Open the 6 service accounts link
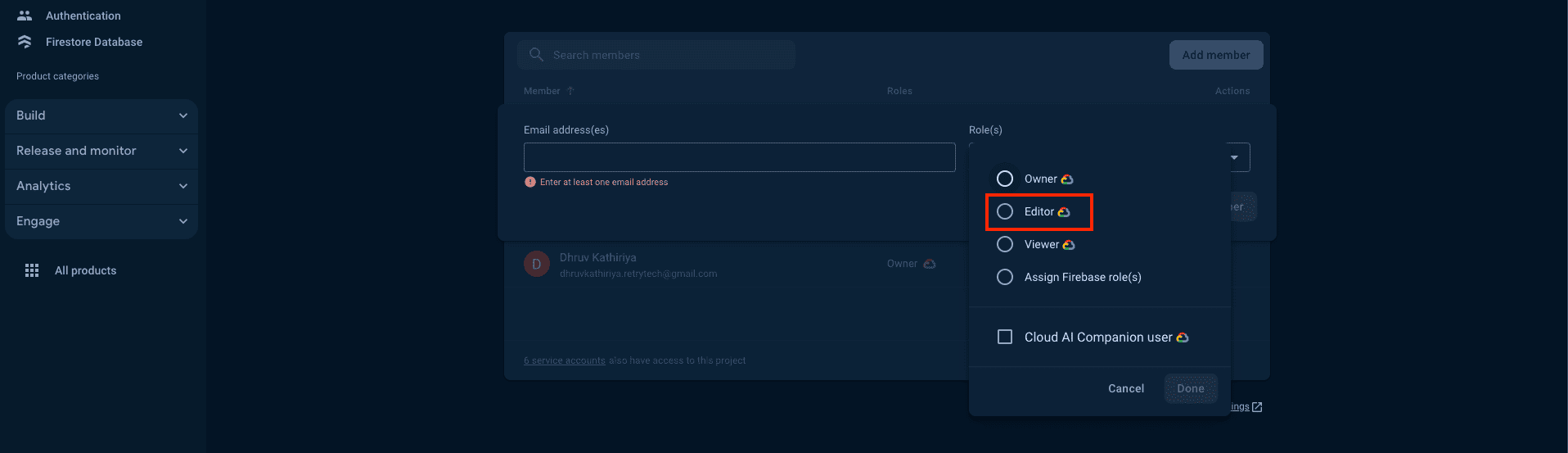Viewport: 1568px width, 453px height. (565, 360)
